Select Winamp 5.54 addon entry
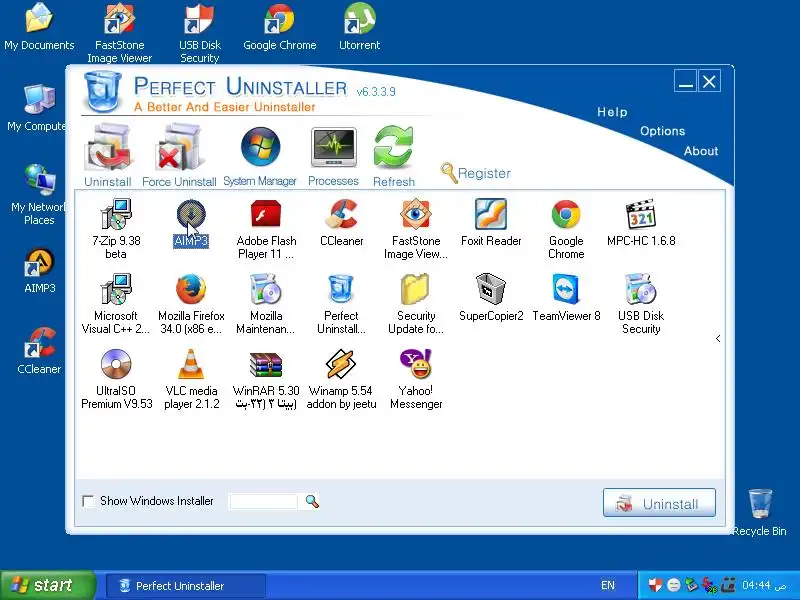The image size is (800, 600). click(x=341, y=379)
